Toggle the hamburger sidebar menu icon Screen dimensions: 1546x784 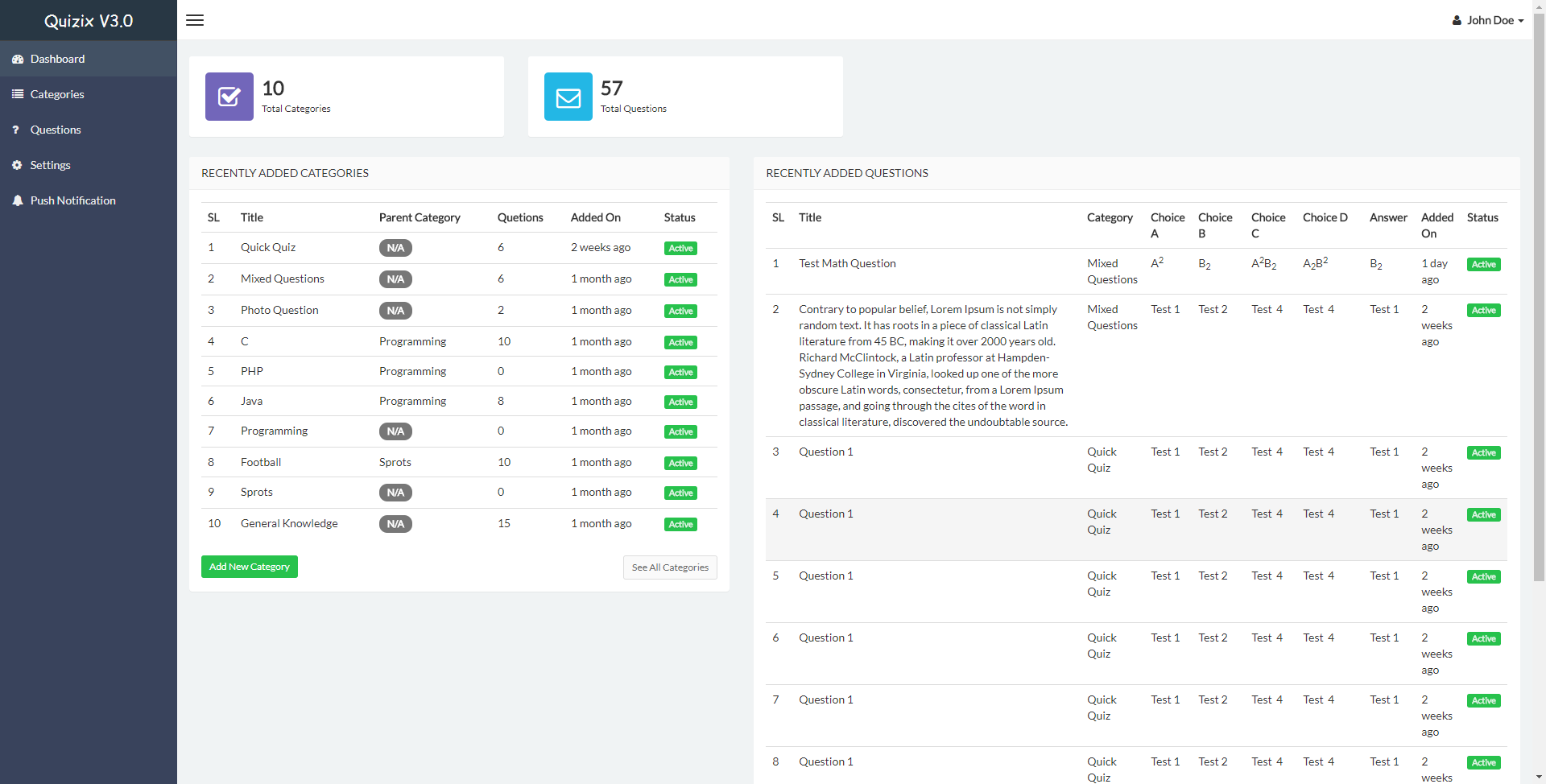point(195,20)
